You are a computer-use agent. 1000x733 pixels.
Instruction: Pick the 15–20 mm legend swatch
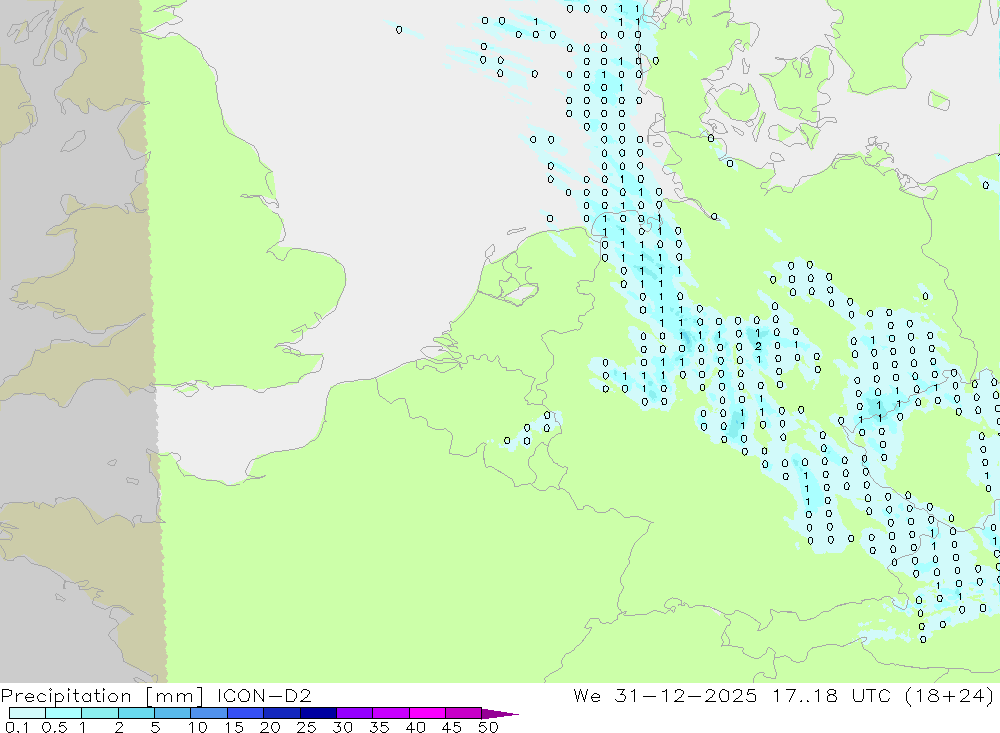point(246,713)
